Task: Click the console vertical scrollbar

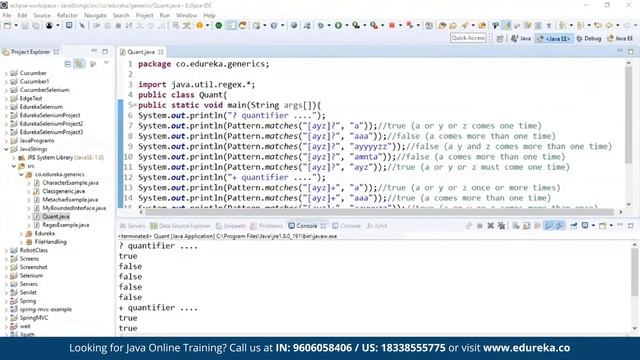Action: click(634, 271)
